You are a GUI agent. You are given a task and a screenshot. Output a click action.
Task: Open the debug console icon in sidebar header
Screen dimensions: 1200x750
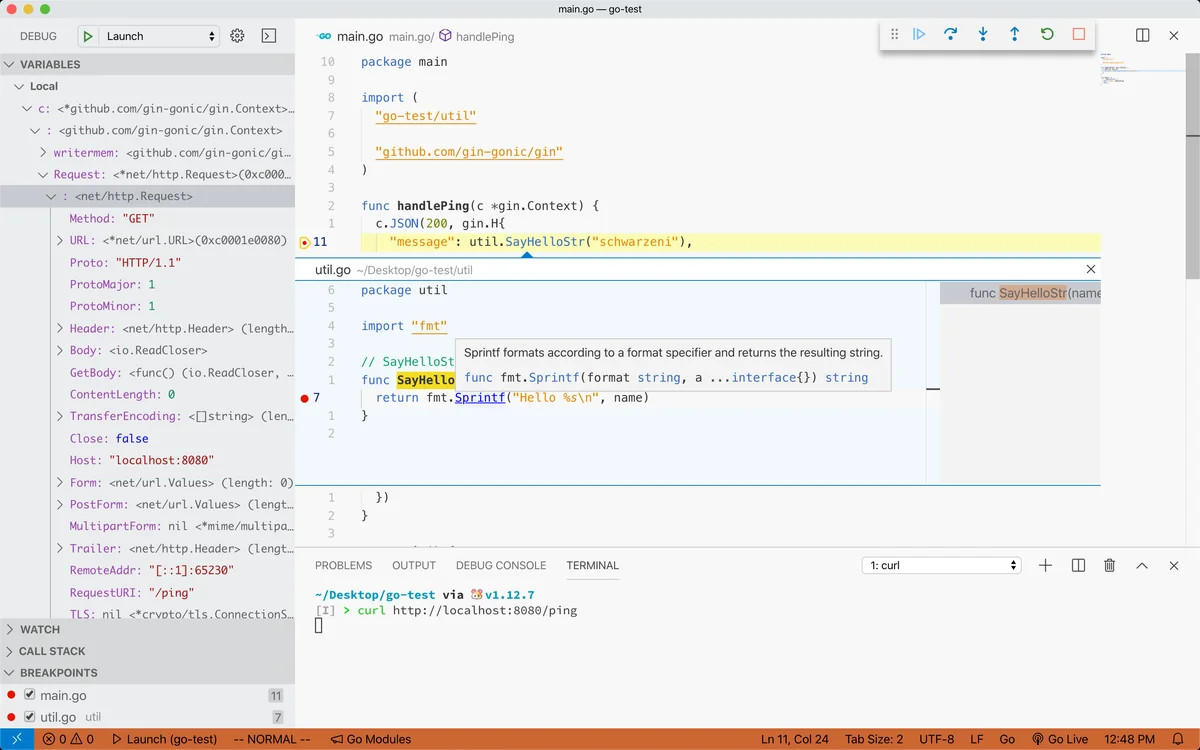[268, 36]
